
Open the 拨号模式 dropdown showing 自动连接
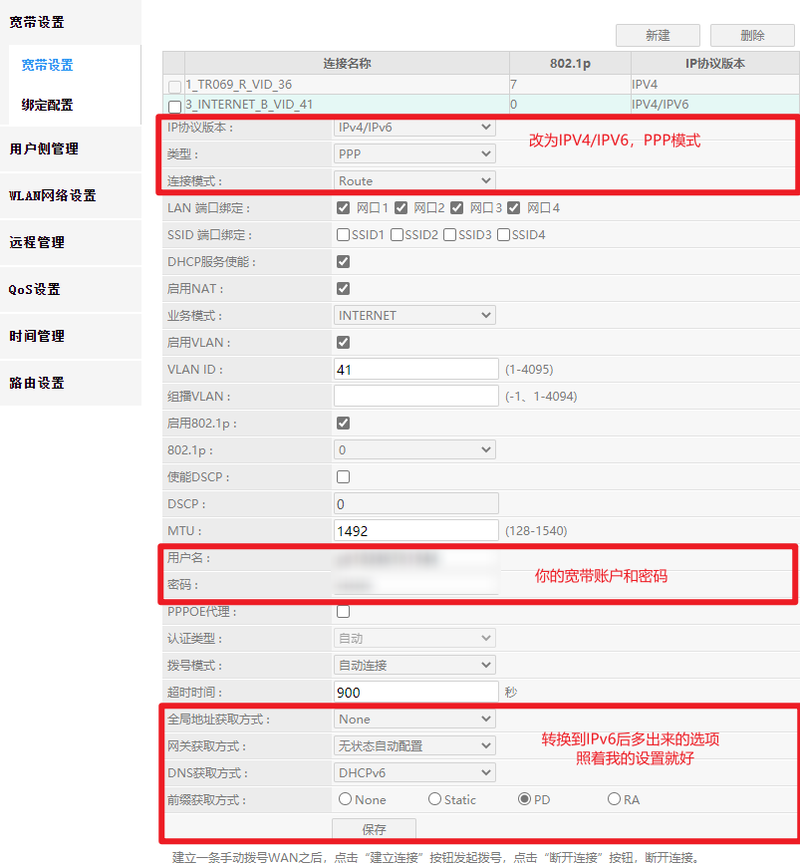tap(414, 664)
